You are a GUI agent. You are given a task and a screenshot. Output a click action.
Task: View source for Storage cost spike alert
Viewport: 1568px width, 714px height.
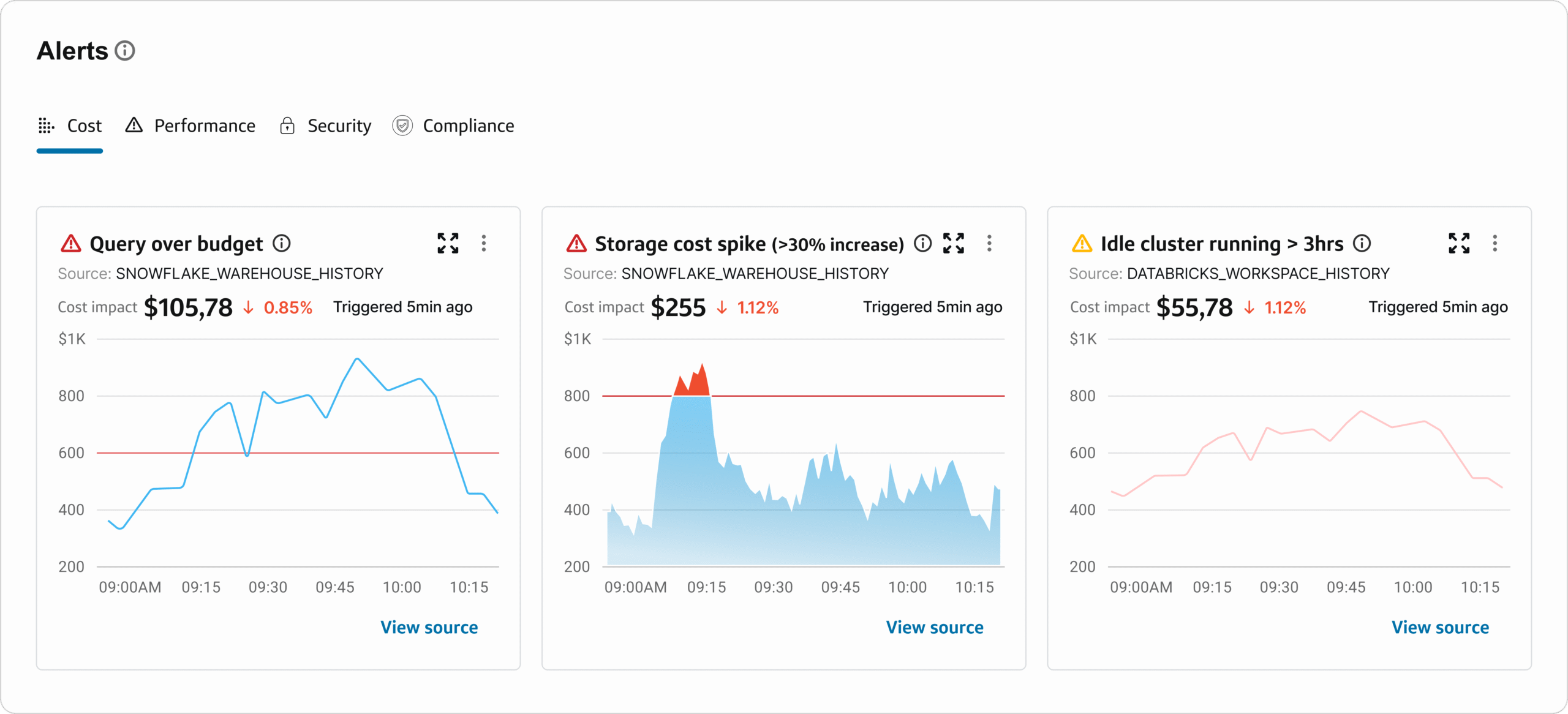934,627
